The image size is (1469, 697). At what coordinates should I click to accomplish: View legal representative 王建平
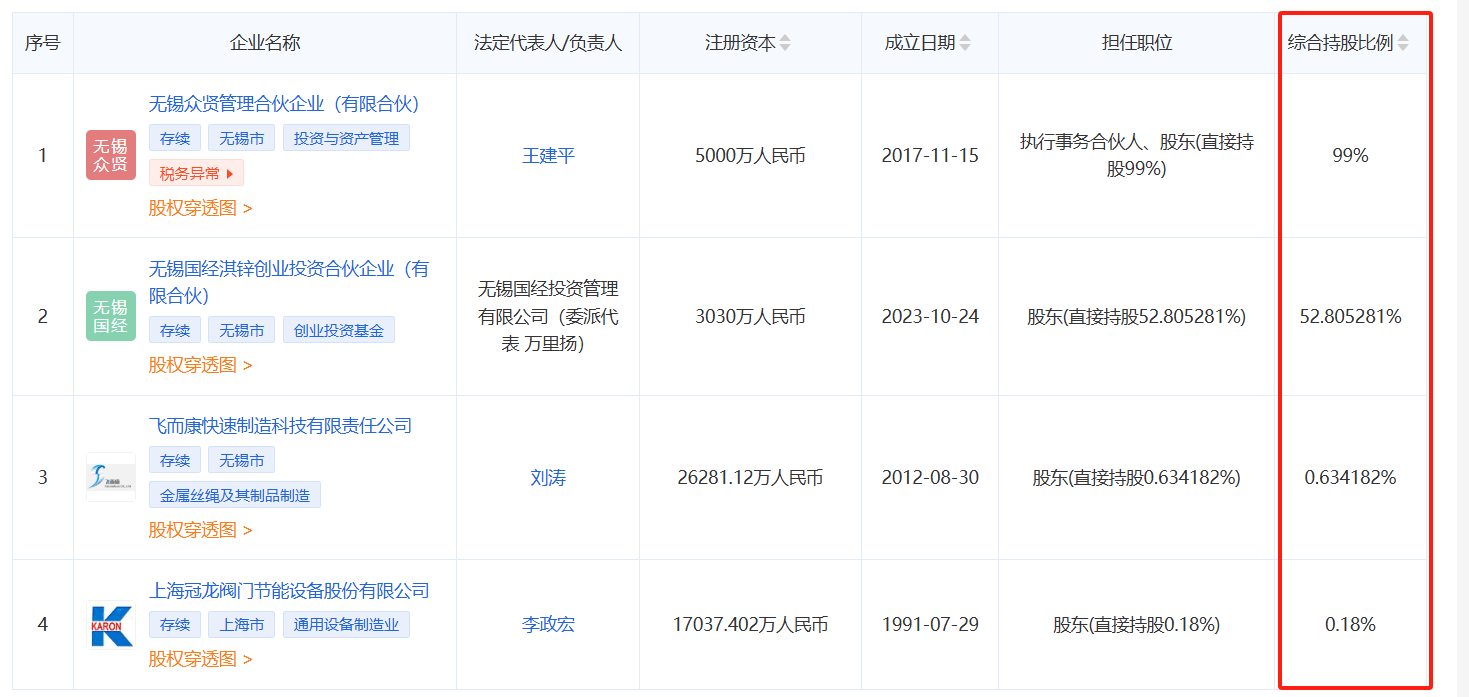pyautogui.click(x=548, y=156)
